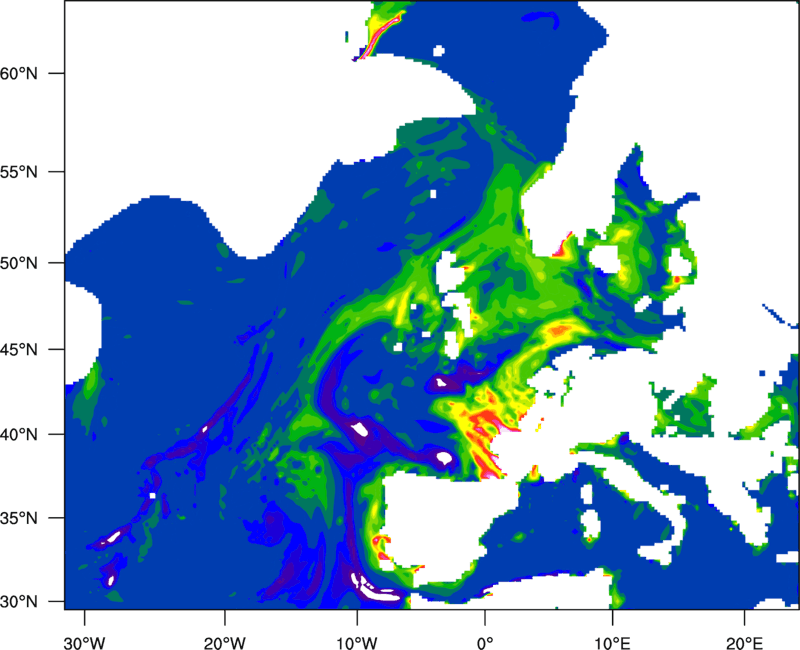Click the 10°W longitude label
Viewport: 800px width, 650px height.
(357, 643)
